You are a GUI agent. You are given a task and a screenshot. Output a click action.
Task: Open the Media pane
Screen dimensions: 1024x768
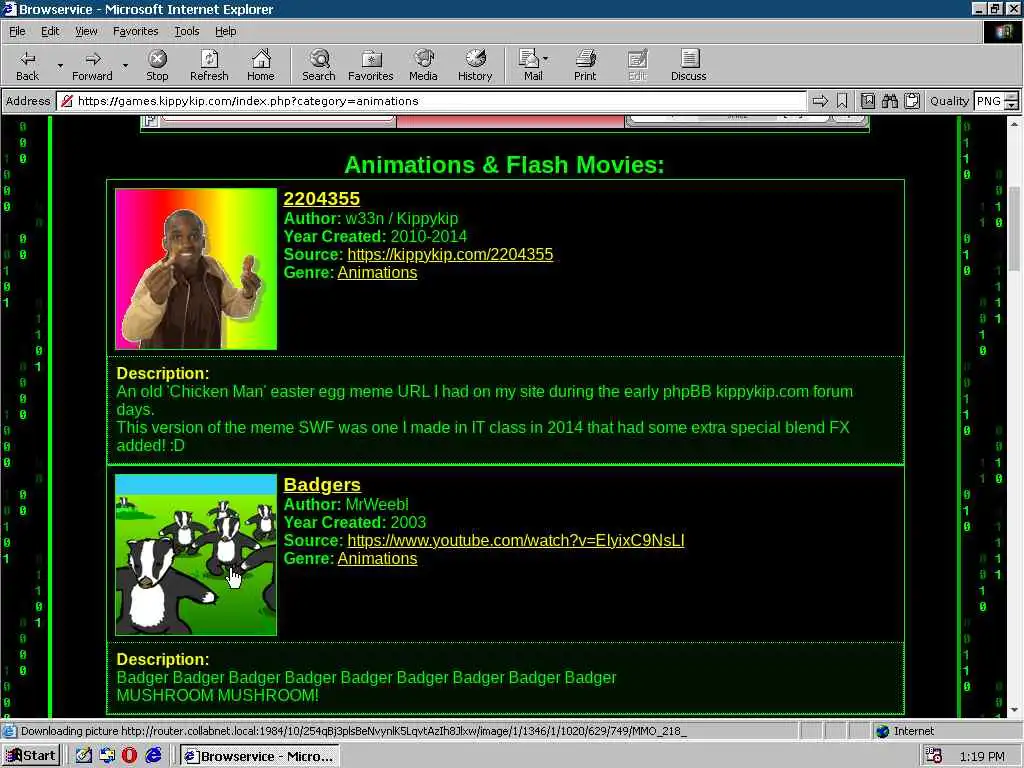(x=423, y=65)
